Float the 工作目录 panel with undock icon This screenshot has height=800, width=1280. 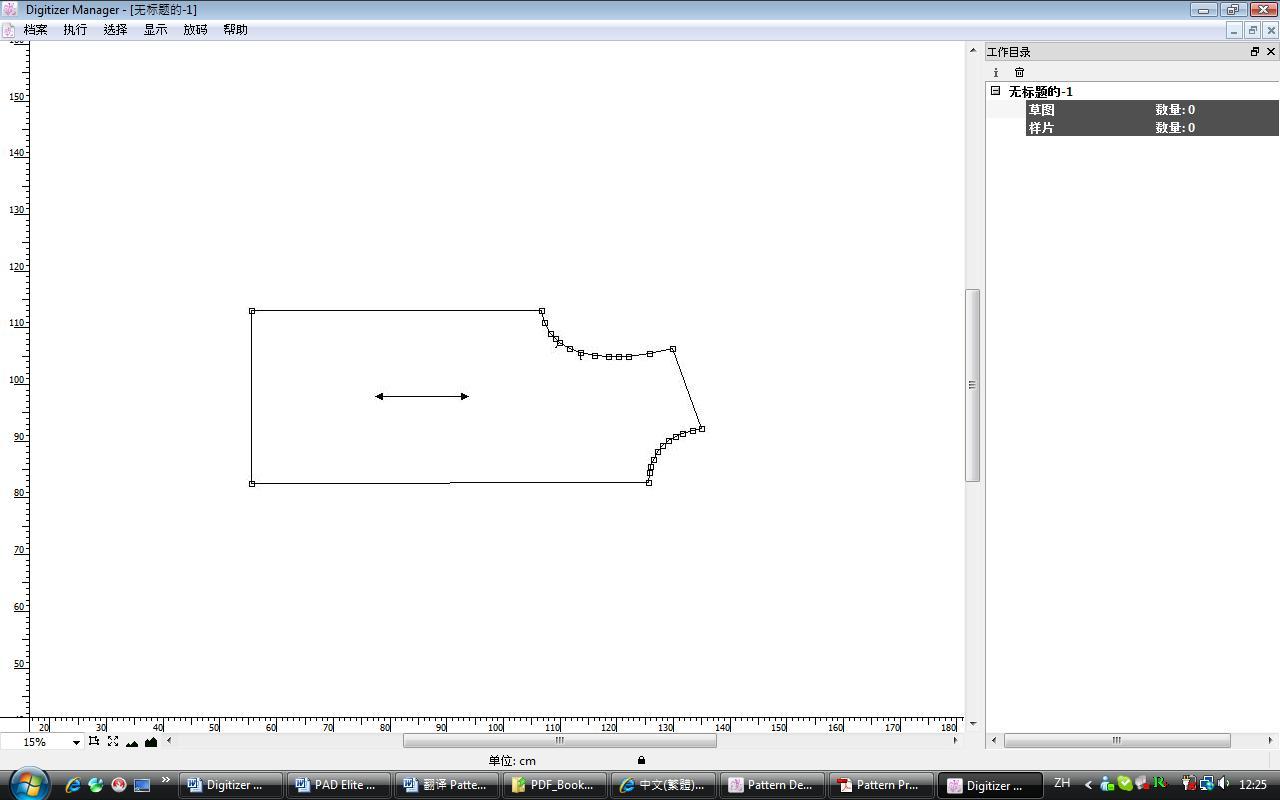point(1254,52)
